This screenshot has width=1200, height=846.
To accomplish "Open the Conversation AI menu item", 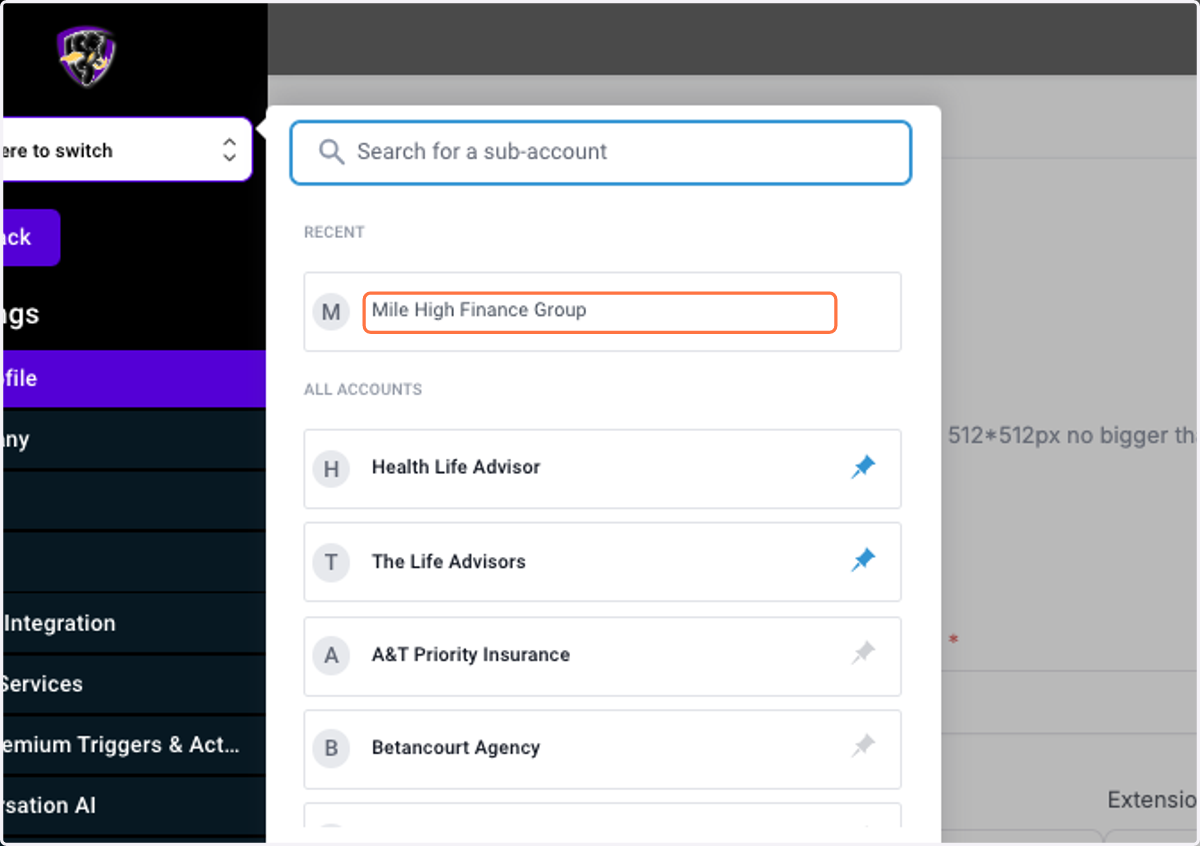I will [x=133, y=806].
